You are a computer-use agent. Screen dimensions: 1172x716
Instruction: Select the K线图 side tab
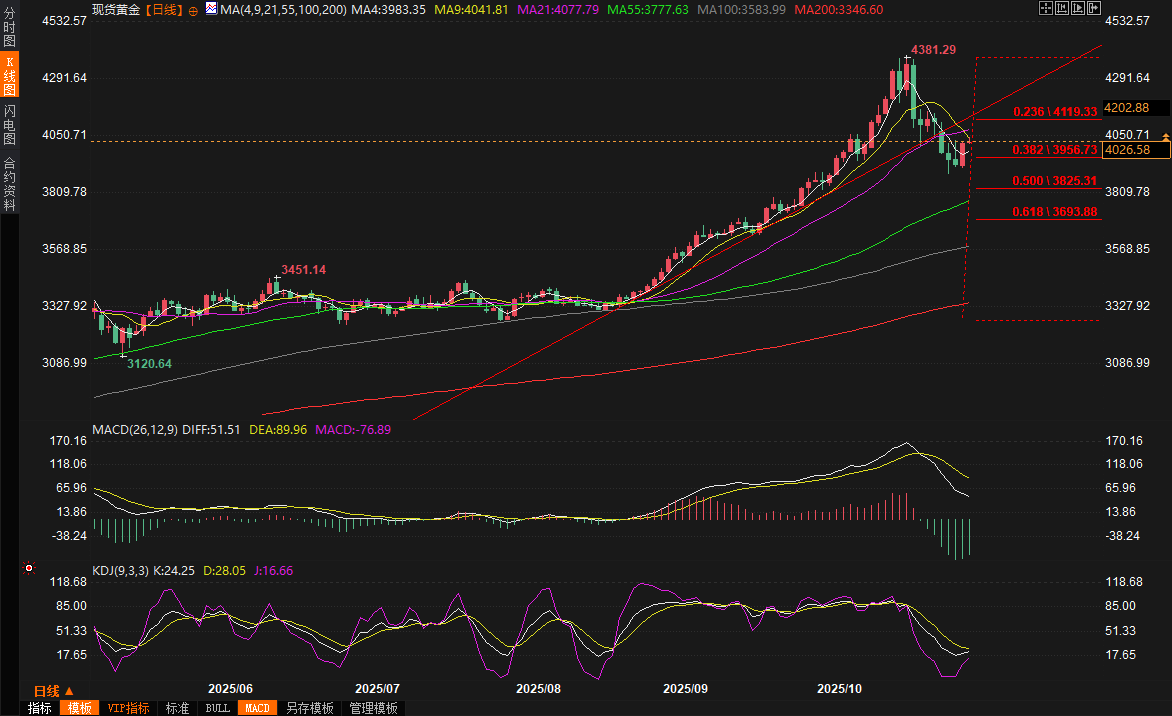click(9, 75)
